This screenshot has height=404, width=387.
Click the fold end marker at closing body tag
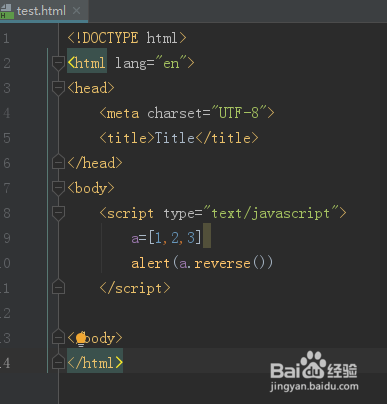(58, 337)
